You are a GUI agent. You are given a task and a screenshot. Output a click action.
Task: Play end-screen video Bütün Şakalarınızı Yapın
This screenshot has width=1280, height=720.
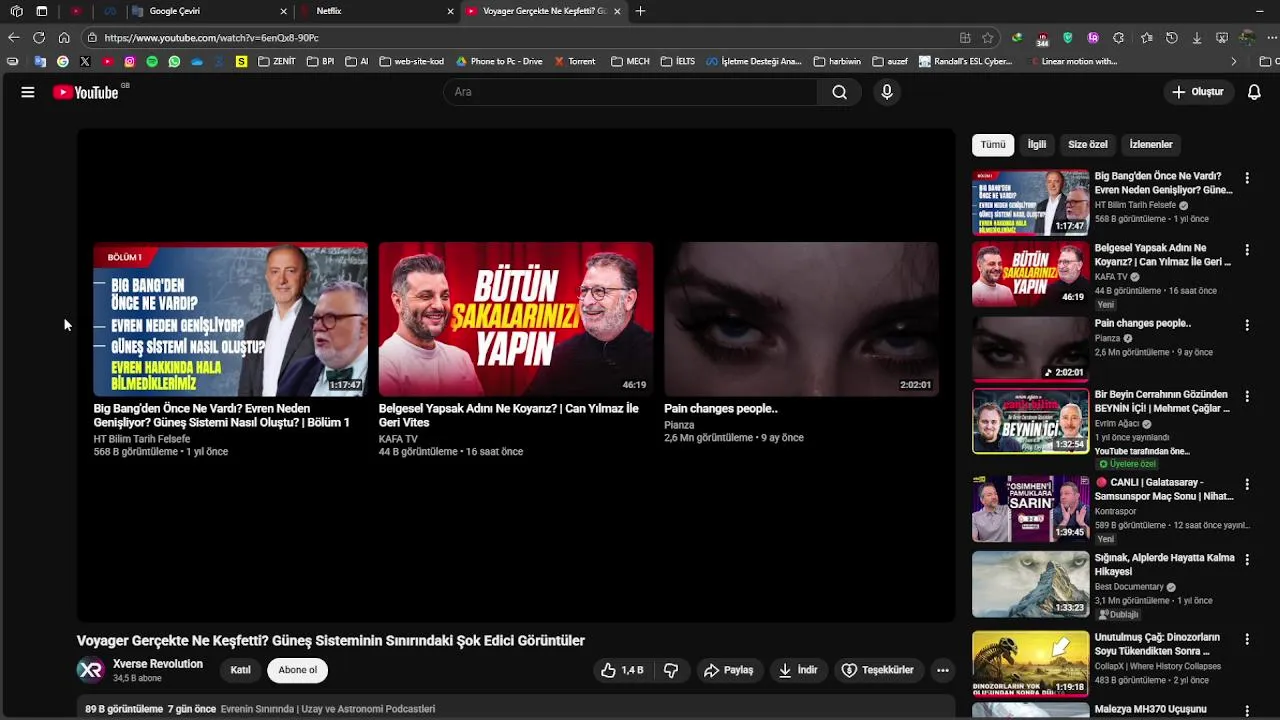[x=516, y=319]
